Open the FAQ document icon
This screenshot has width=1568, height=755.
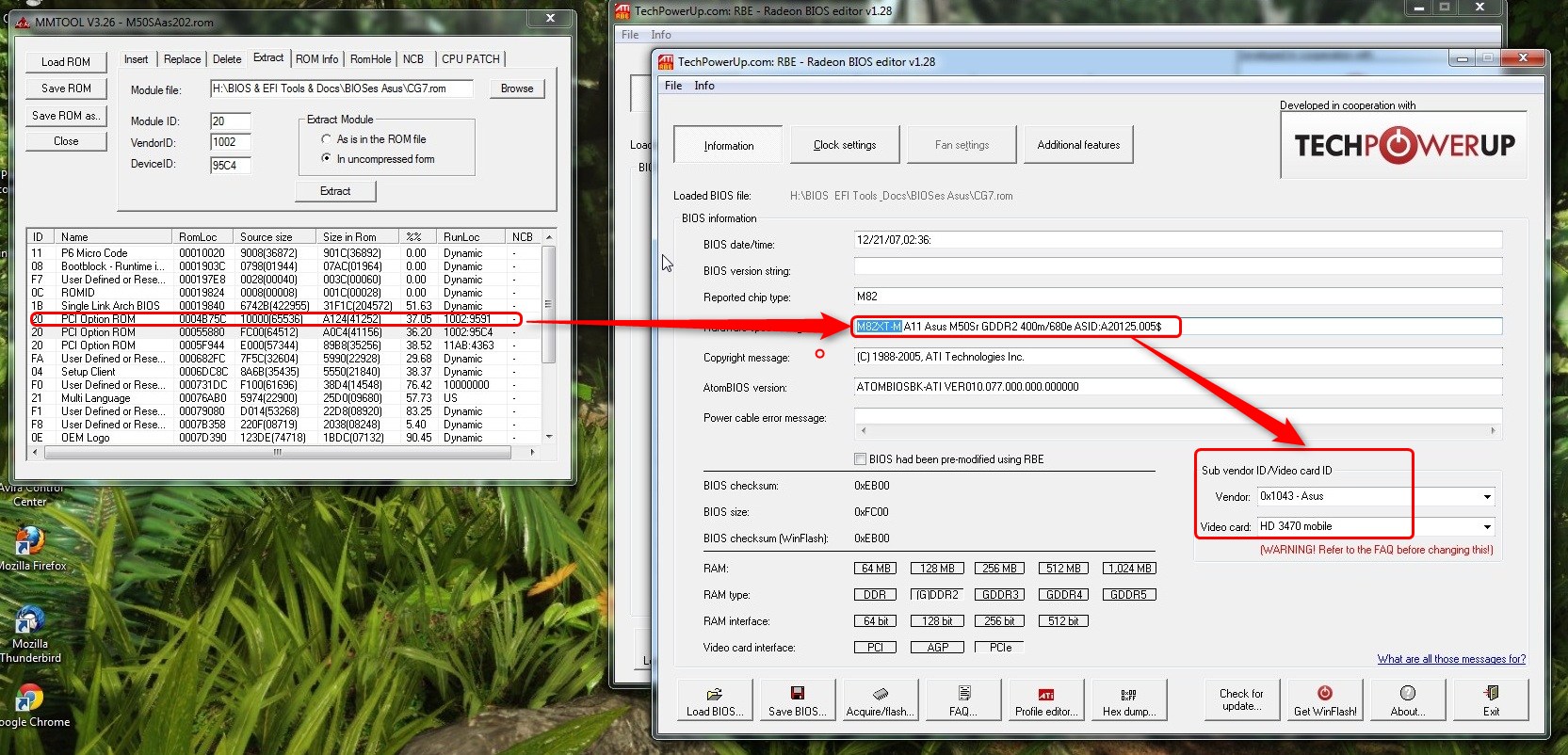point(963,694)
